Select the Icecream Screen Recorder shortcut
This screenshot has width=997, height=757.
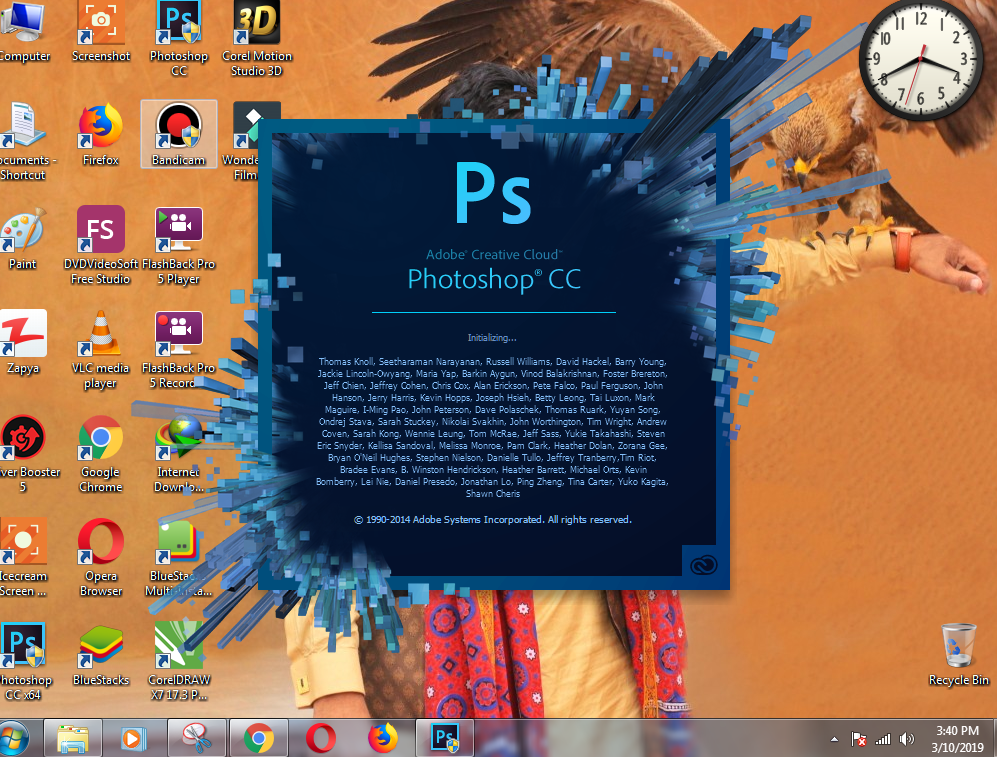(x=23, y=557)
